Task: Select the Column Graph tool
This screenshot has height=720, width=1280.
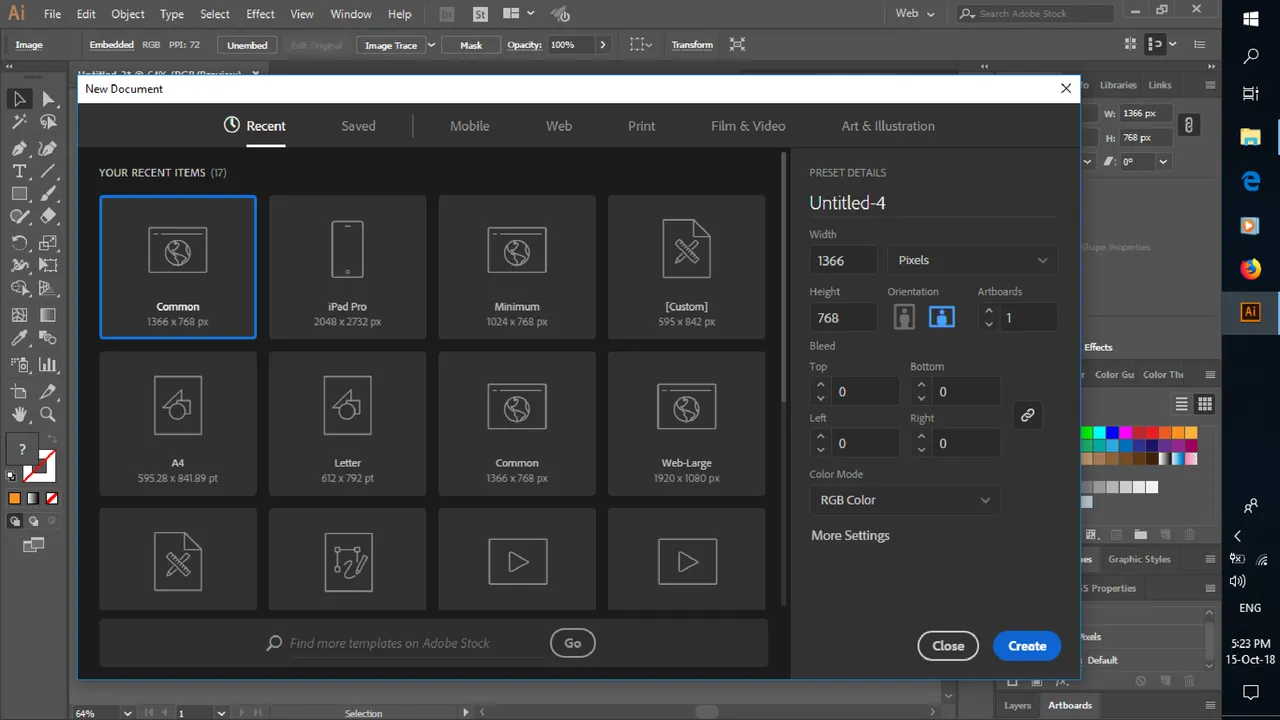Action: (x=48, y=365)
